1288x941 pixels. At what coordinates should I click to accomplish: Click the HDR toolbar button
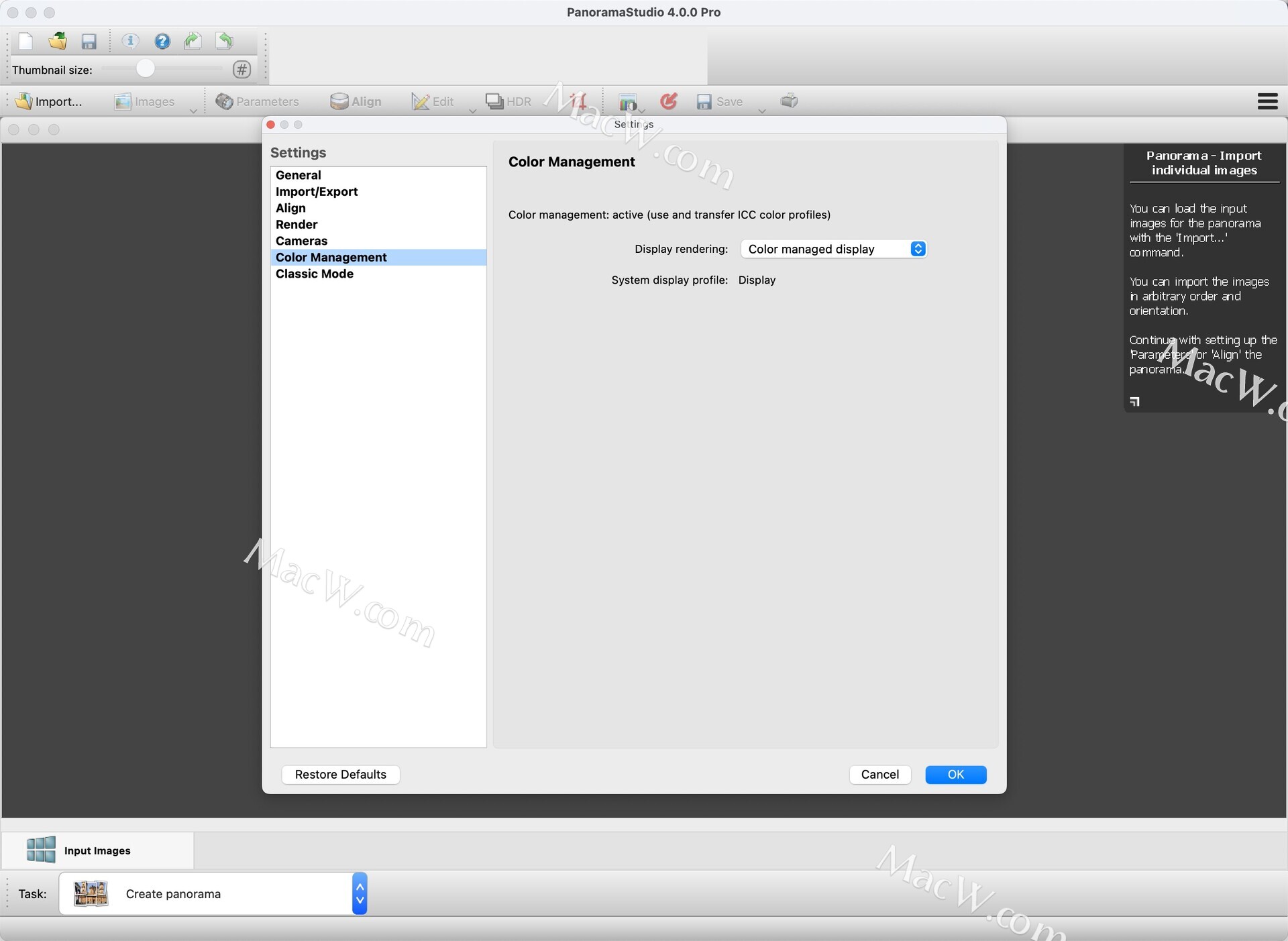pyautogui.click(x=508, y=101)
